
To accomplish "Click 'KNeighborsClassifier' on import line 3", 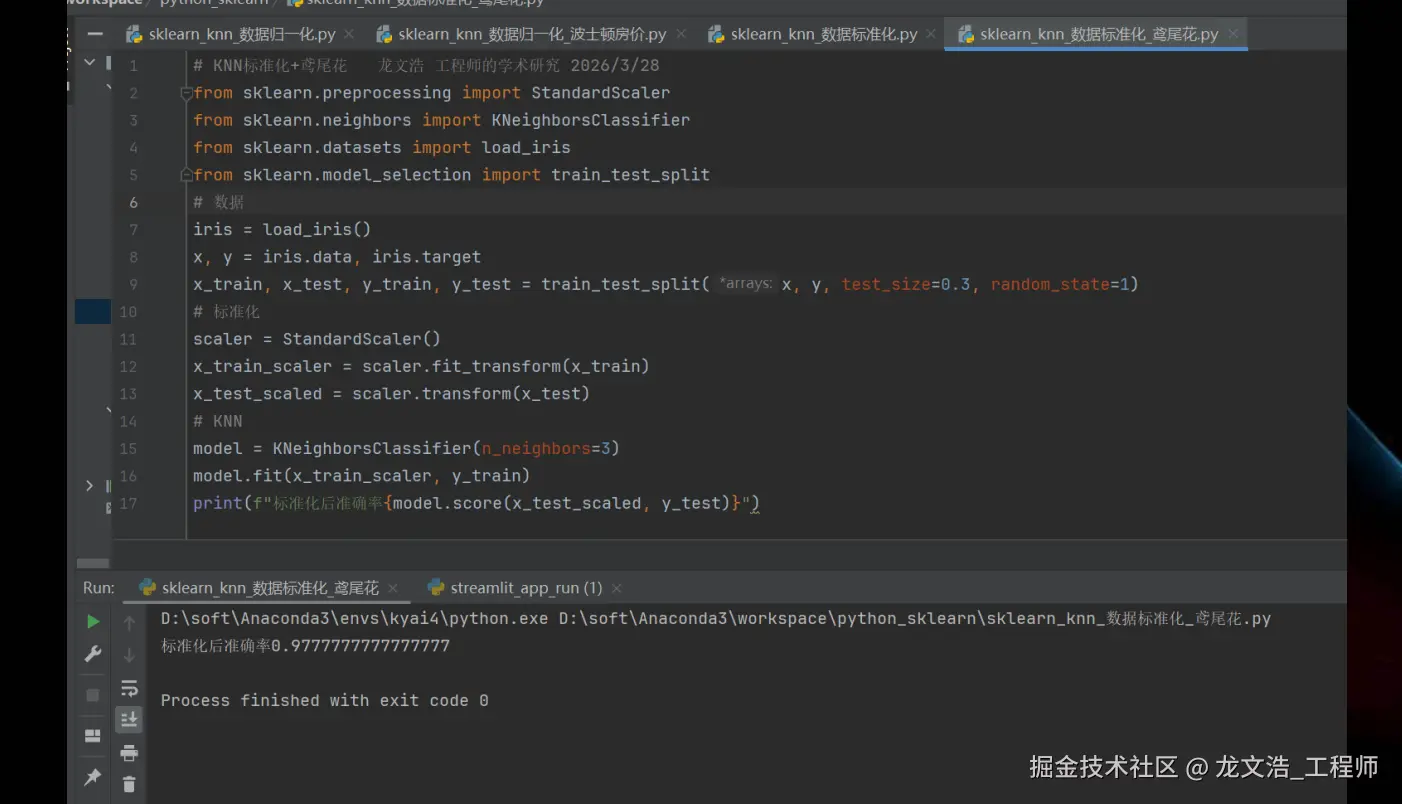I will [x=590, y=120].
